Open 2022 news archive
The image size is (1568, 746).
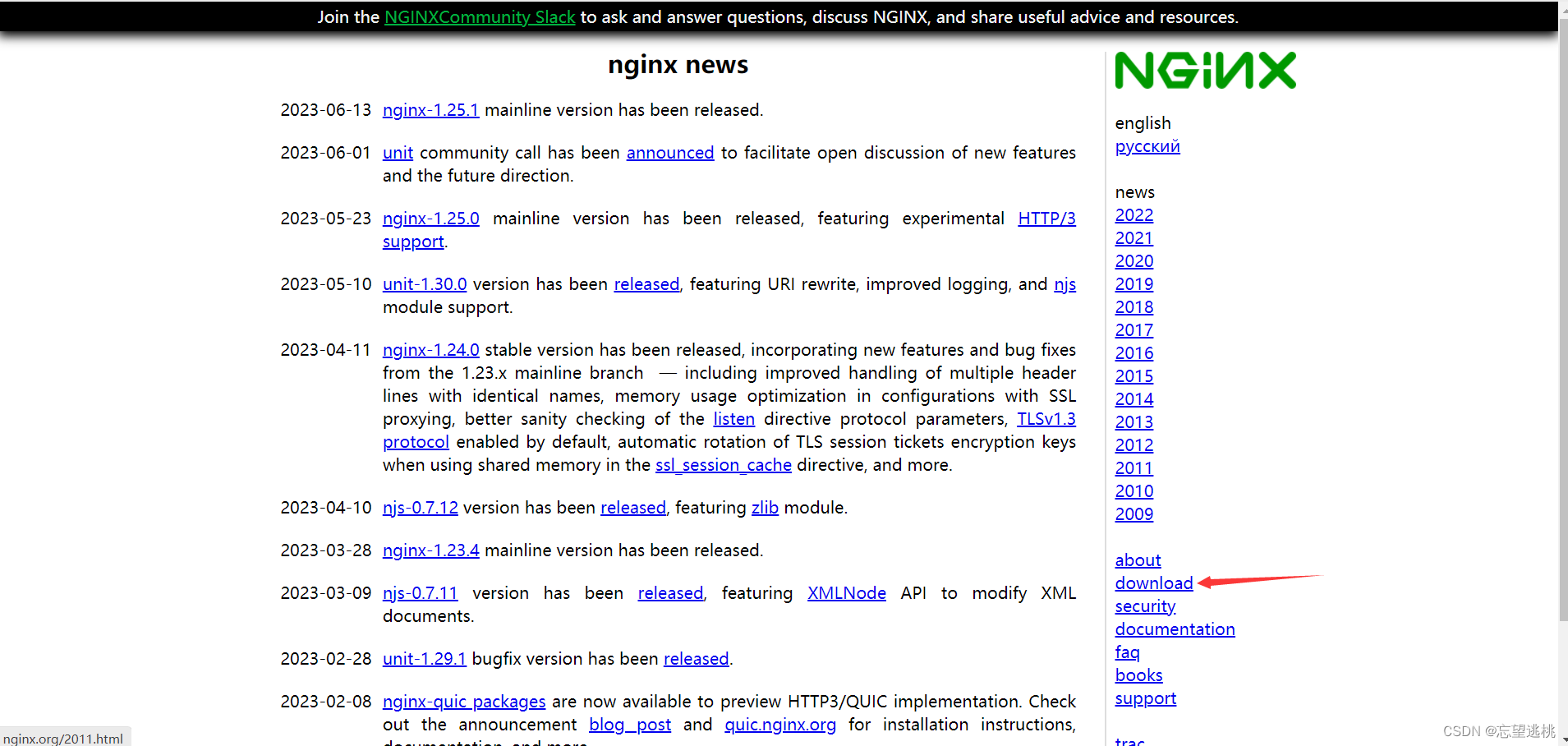1134,215
